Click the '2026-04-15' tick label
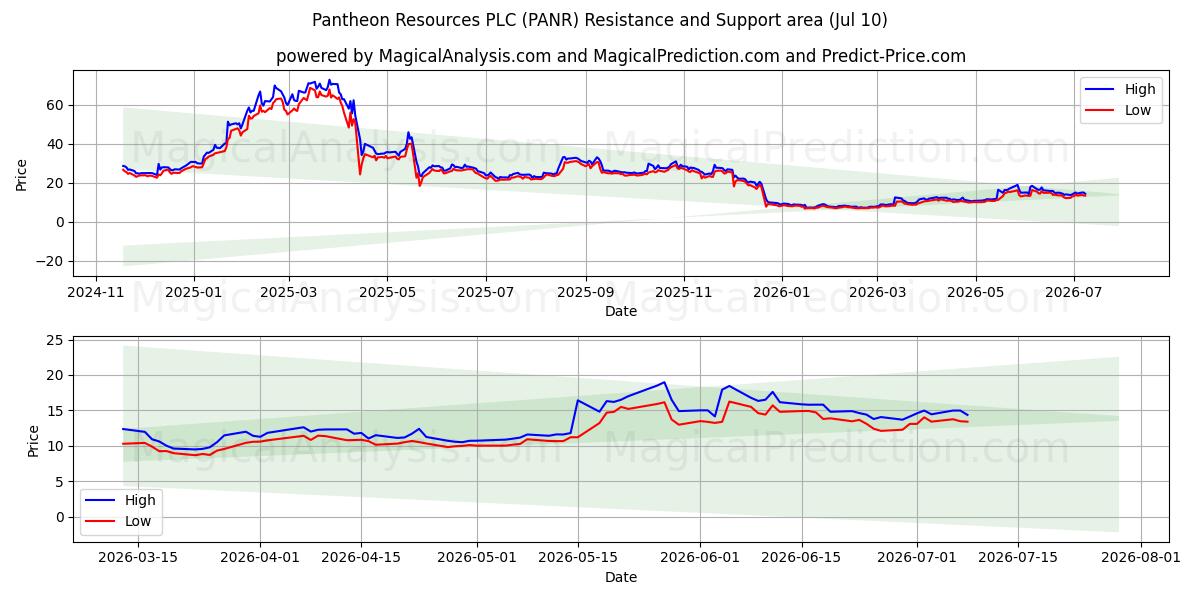This screenshot has width=1200, height=600. point(362,558)
